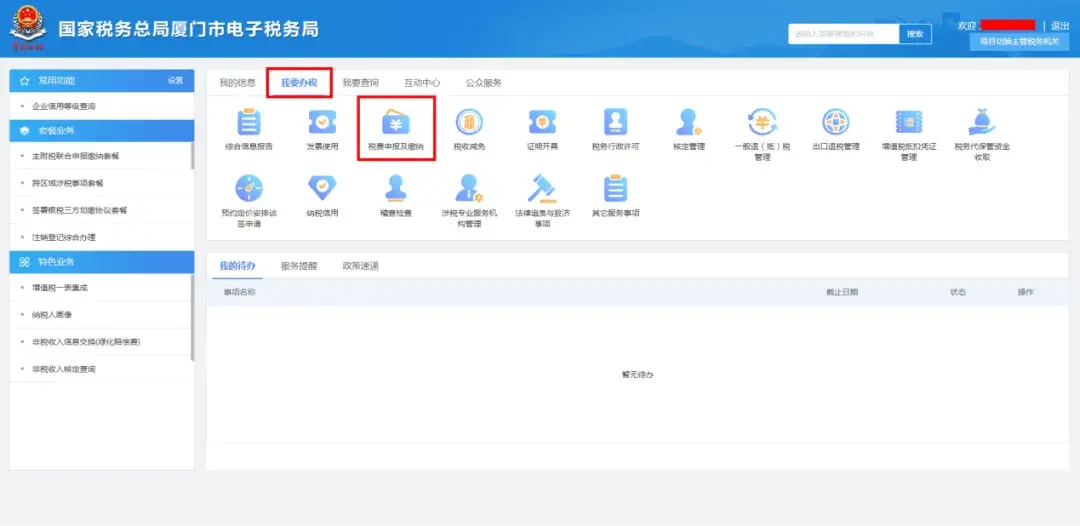Open 出口退税管理 globe icon
1080x526 pixels.
click(x=836, y=122)
